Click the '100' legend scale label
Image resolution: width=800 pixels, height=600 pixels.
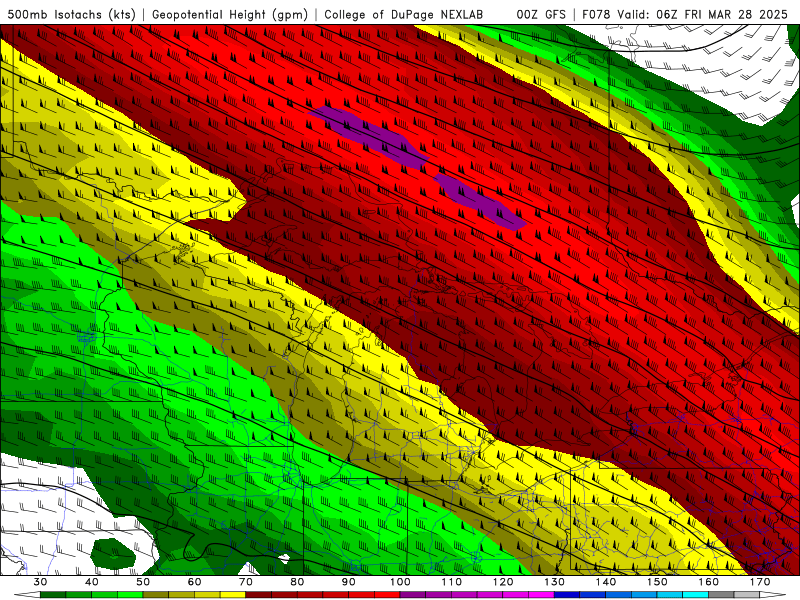[x=400, y=582]
